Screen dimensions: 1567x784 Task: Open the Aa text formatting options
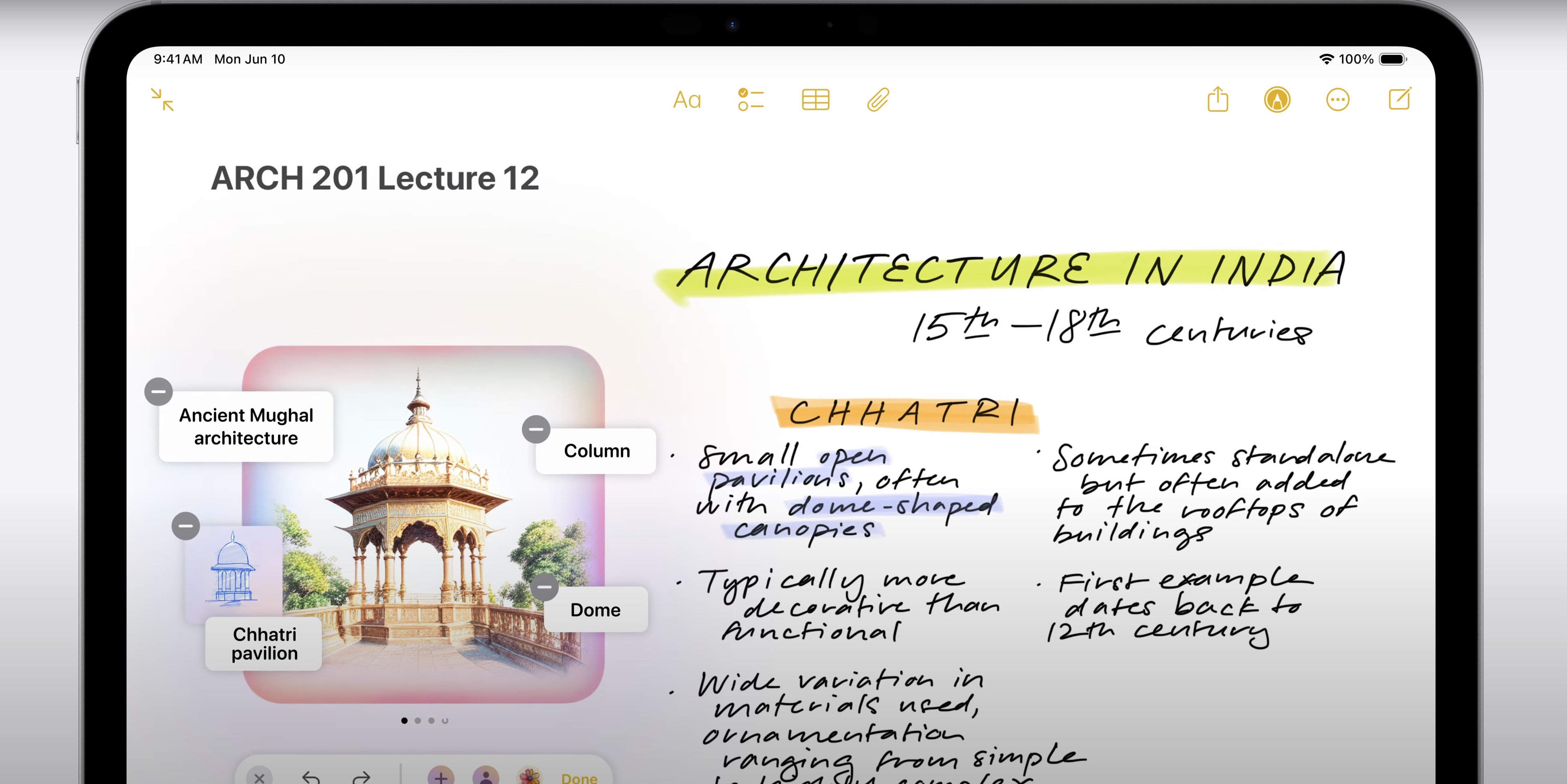point(687,100)
